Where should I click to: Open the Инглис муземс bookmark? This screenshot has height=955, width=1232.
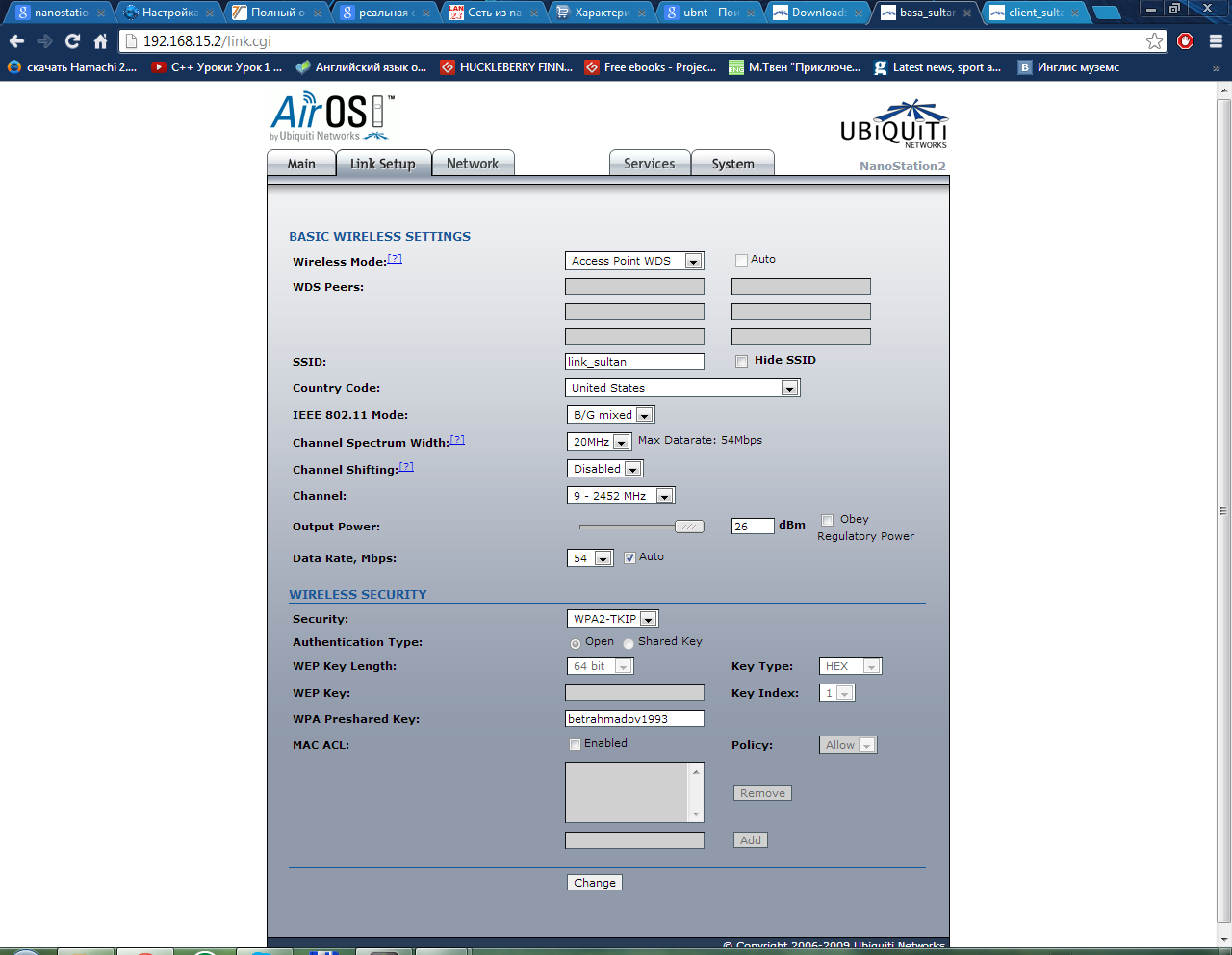[x=1069, y=67]
